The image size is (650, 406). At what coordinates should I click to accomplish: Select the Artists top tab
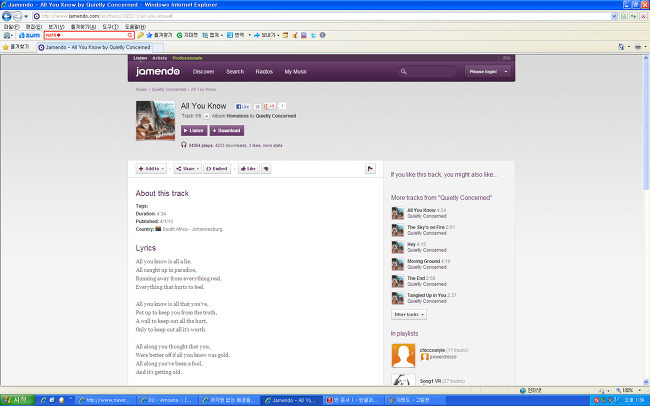click(160, 58)
